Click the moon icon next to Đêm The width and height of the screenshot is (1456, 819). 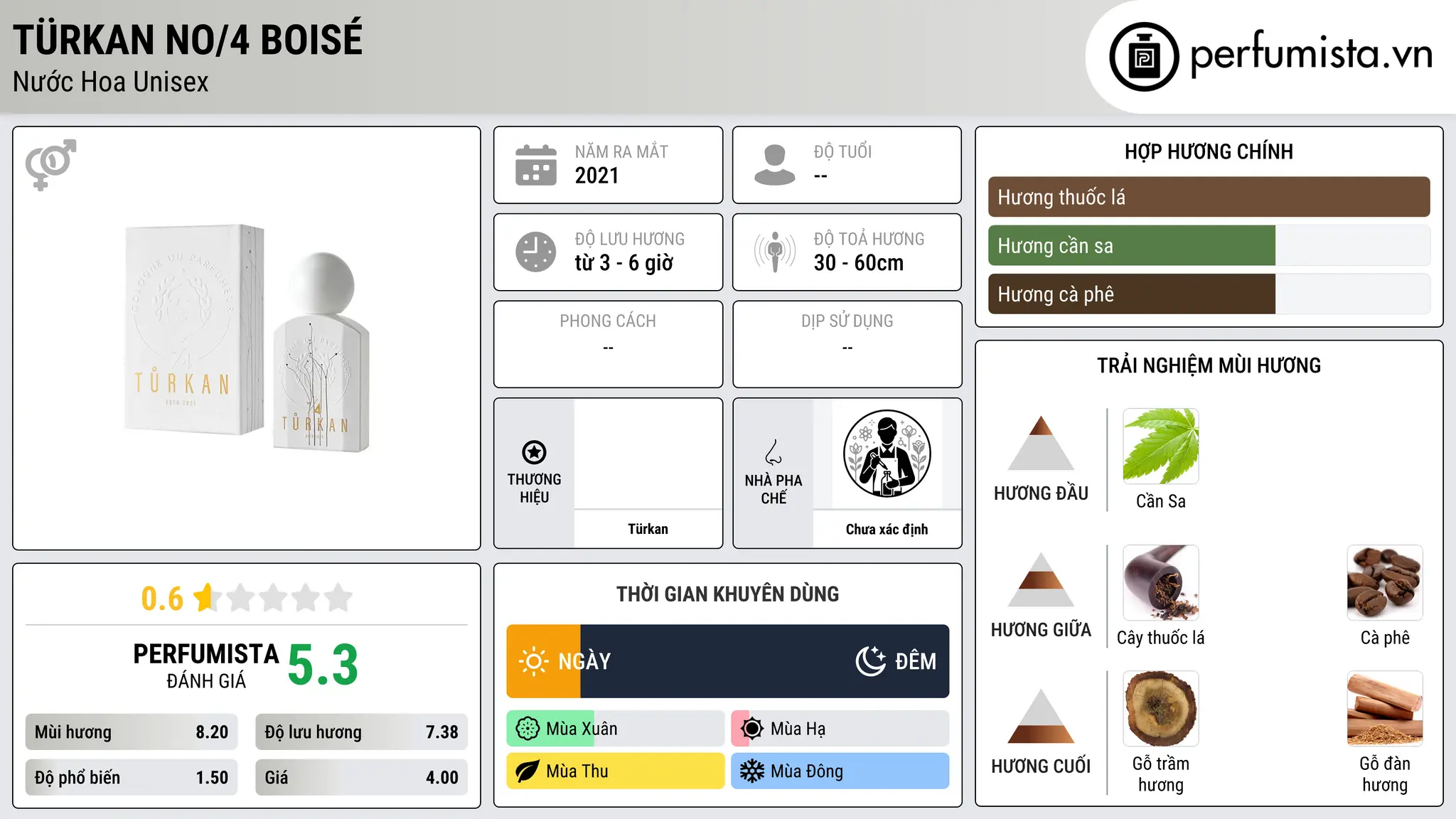[x=870, y=661]
